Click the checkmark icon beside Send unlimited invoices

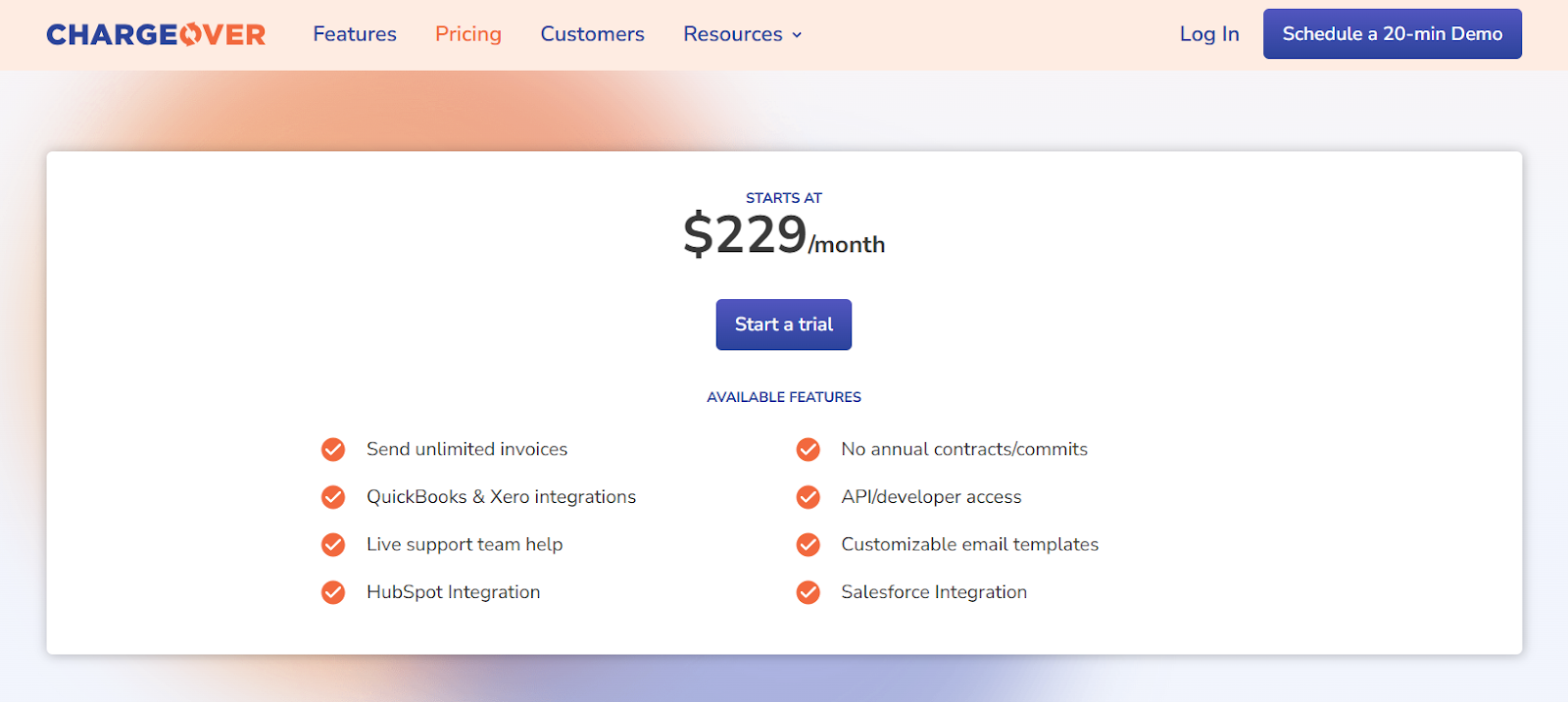coord(333,449)
